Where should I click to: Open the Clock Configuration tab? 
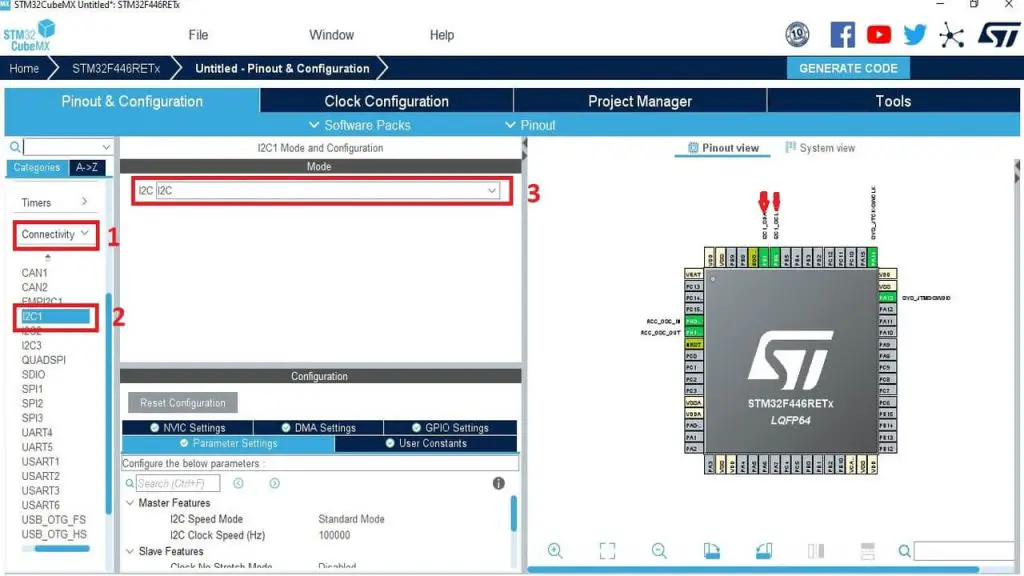(387, 101)
